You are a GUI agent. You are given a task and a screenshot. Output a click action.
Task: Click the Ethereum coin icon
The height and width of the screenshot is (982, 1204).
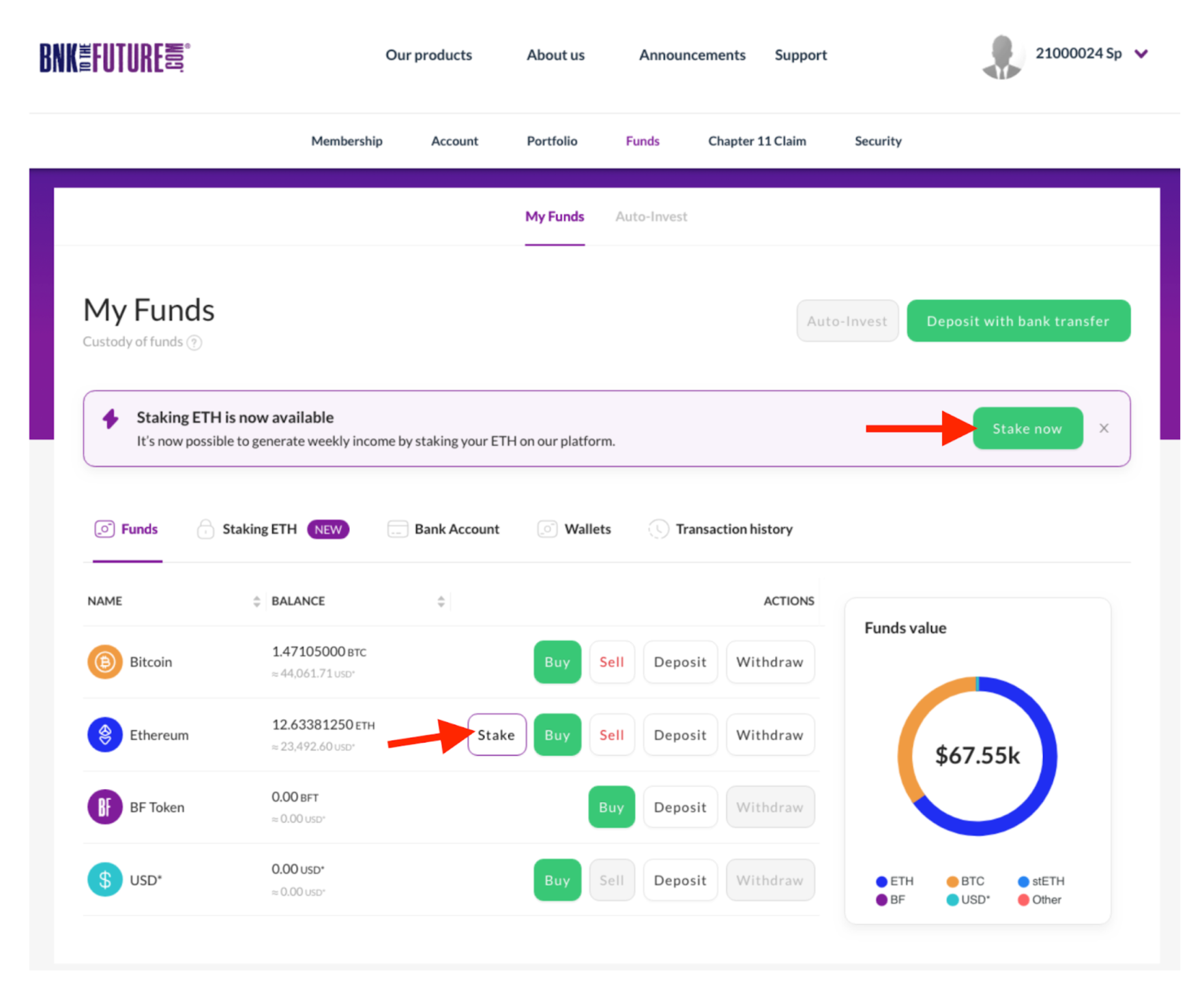click(x=105, y=735)
